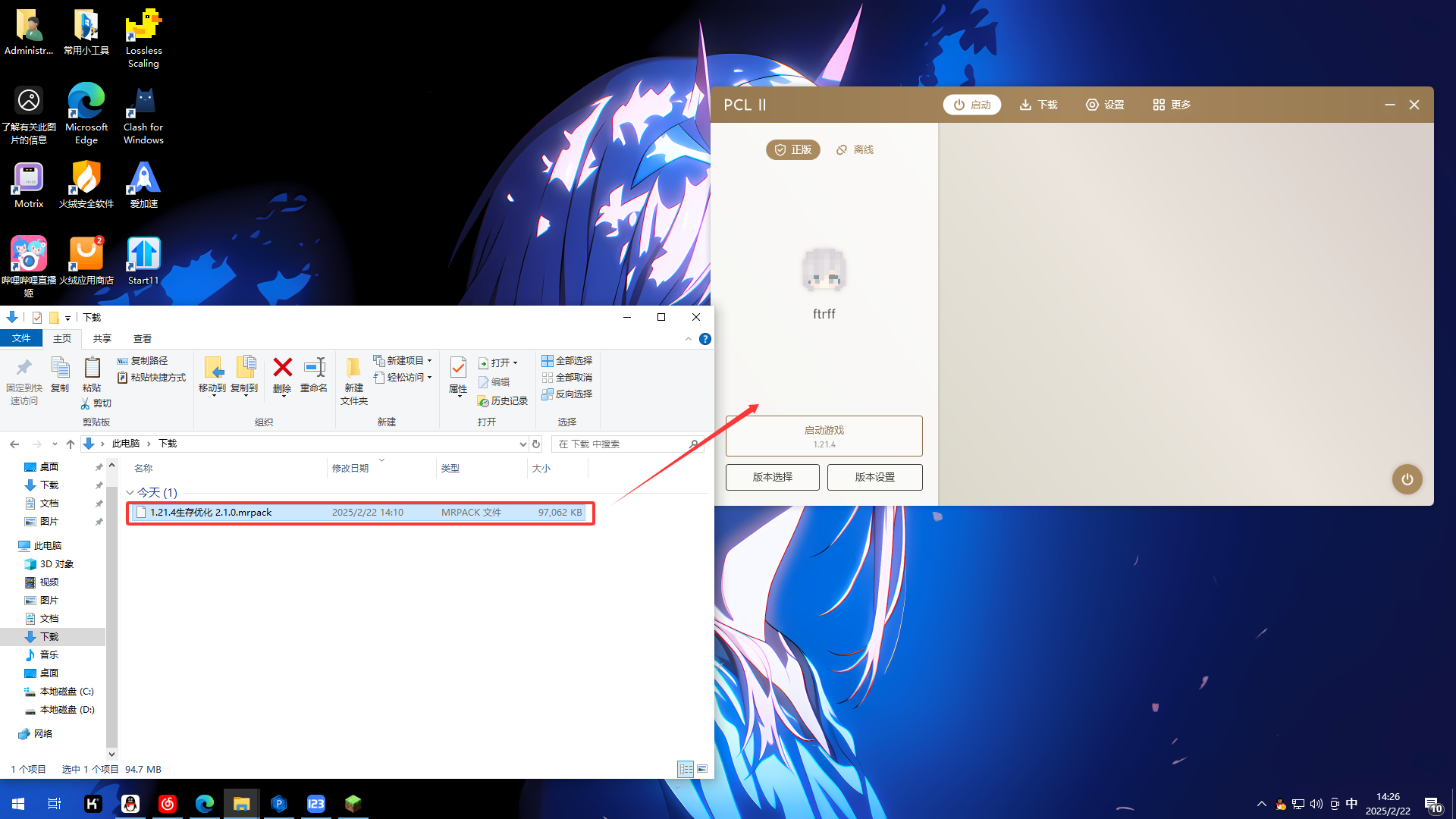Click 复制路径 in ribbon
Screen dimensions: 1456x819
tap(143, 361)
